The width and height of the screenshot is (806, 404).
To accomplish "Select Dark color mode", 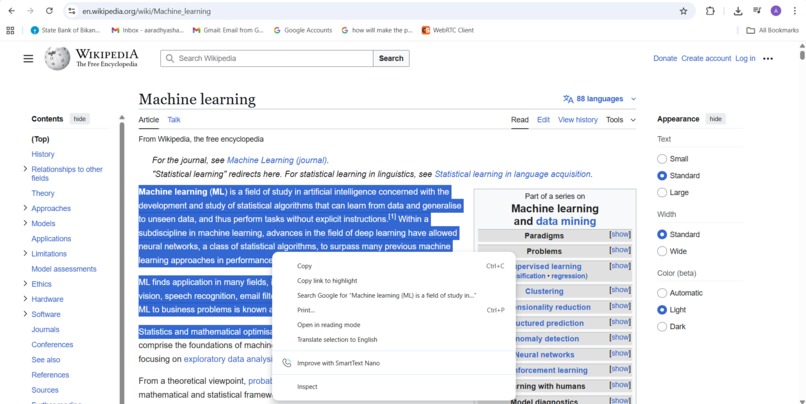I will [662, 326].
